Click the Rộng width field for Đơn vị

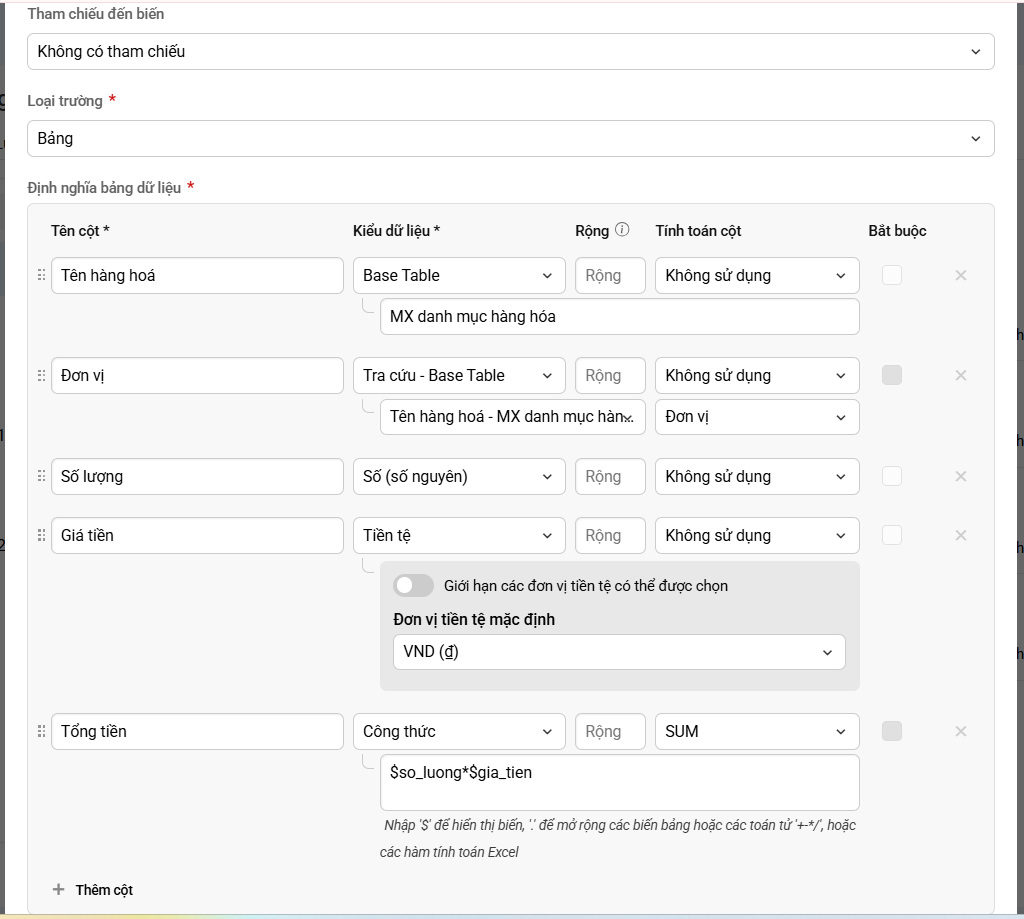click(x=610, y=375)
